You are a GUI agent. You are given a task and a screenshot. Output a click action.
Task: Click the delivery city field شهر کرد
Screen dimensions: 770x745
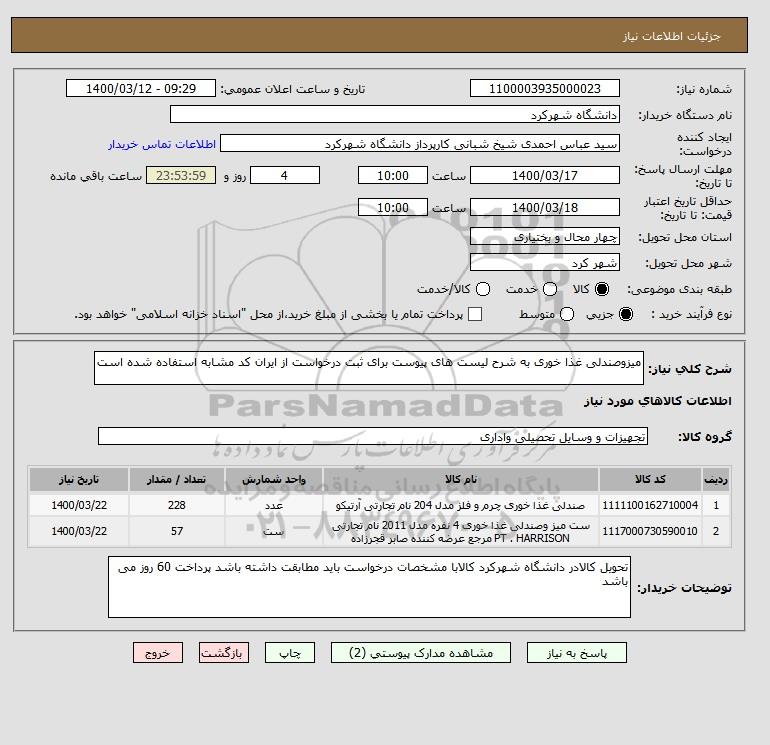pos(545,263)
